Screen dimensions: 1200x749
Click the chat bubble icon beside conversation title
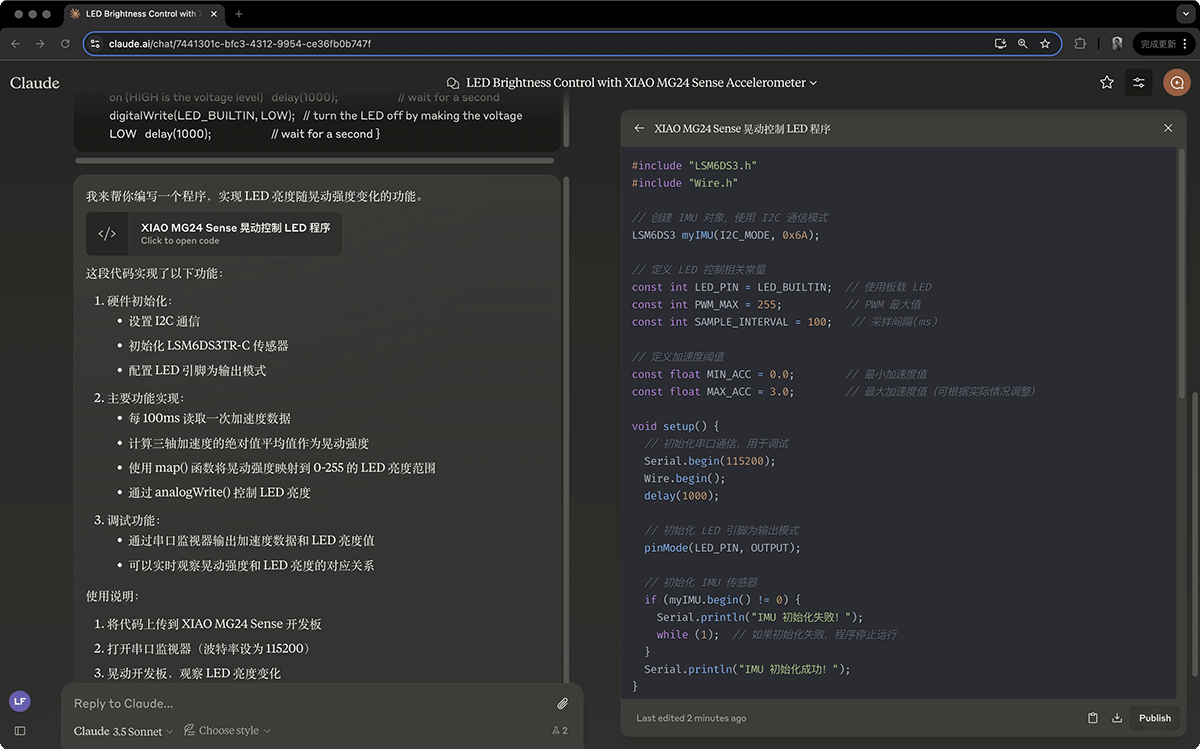pyautogui.click(x=453, y=83)
